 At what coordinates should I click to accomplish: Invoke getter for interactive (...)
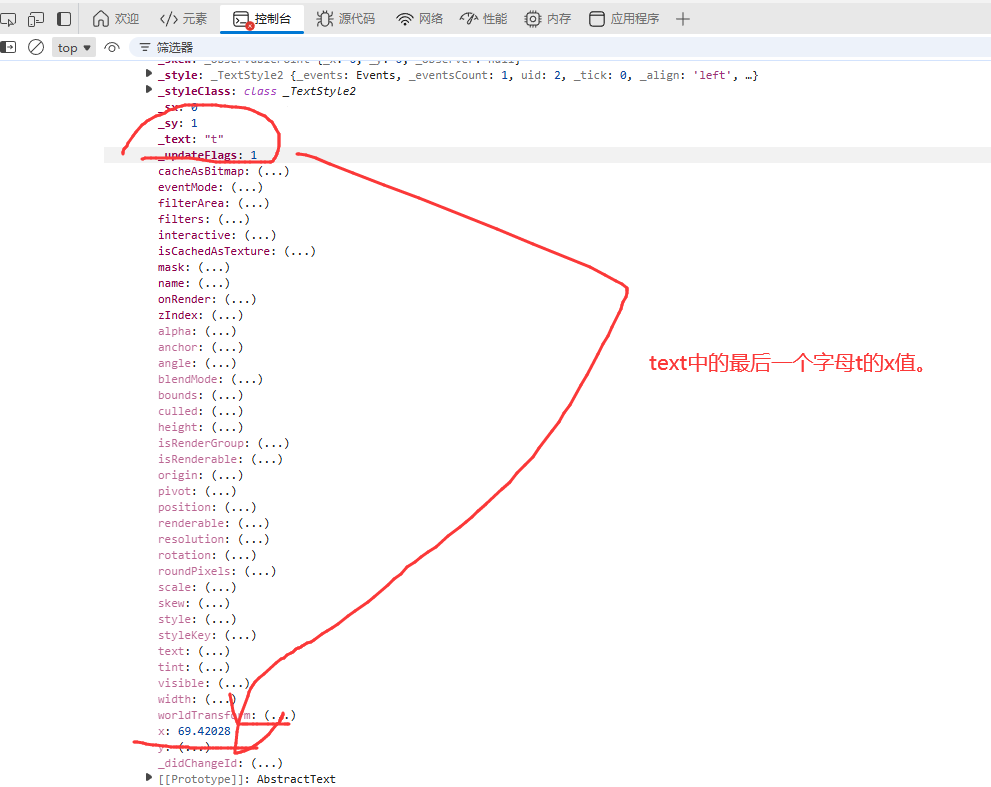coord(260,235)
